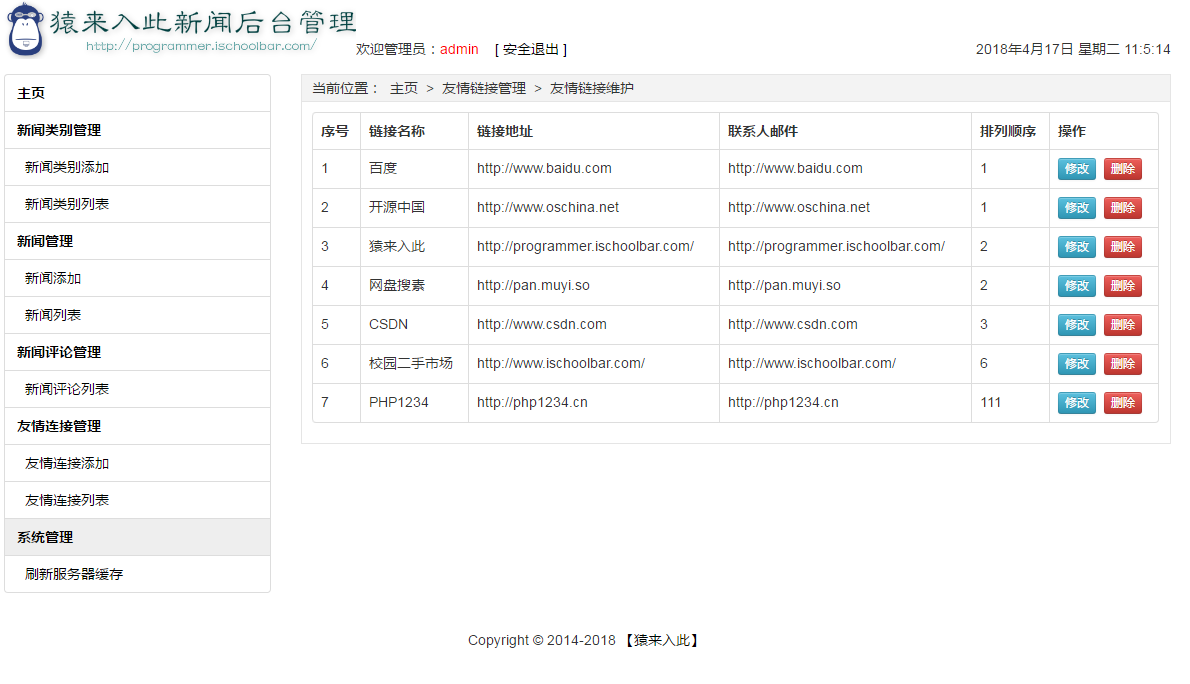Delete the 开源中国 link entry
The height and width of the screenshot is (684, 1190).
[x=1122, y=208]
